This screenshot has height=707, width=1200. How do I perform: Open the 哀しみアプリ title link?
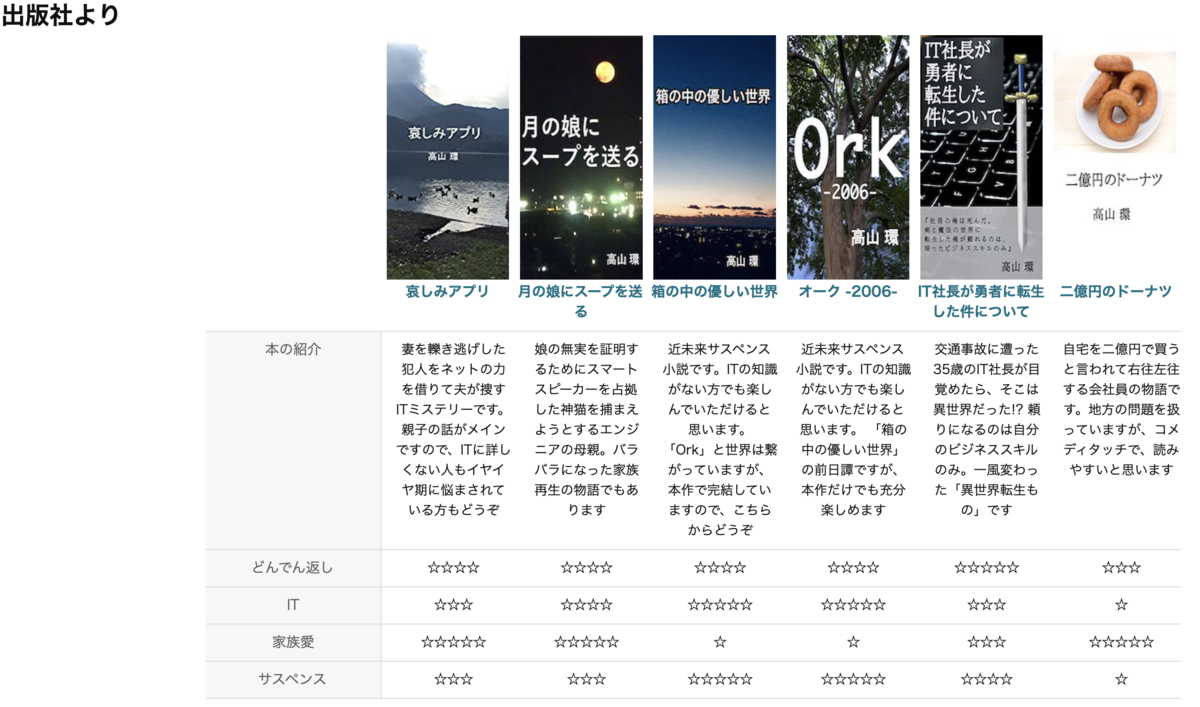tap(446, 291)
